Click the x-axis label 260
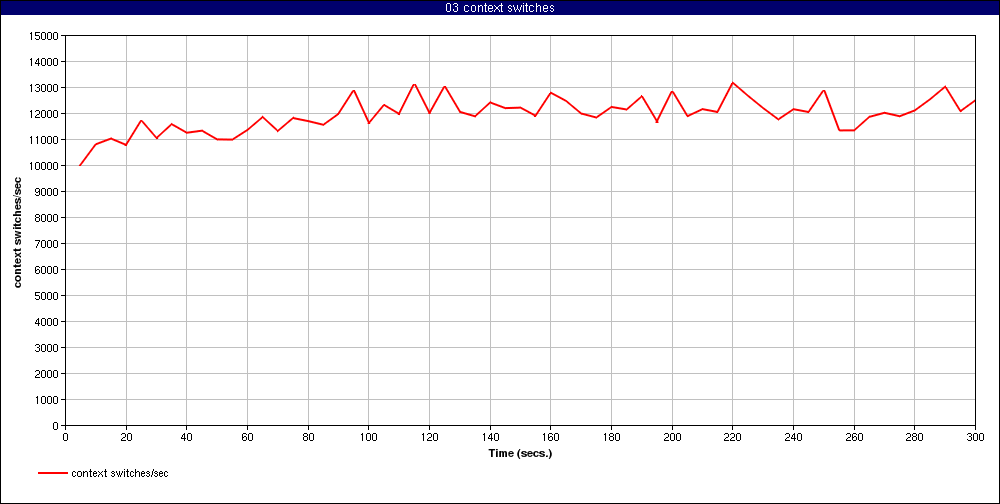Image resolution: width=1000 pixels, height=504 pixels. 854,438
